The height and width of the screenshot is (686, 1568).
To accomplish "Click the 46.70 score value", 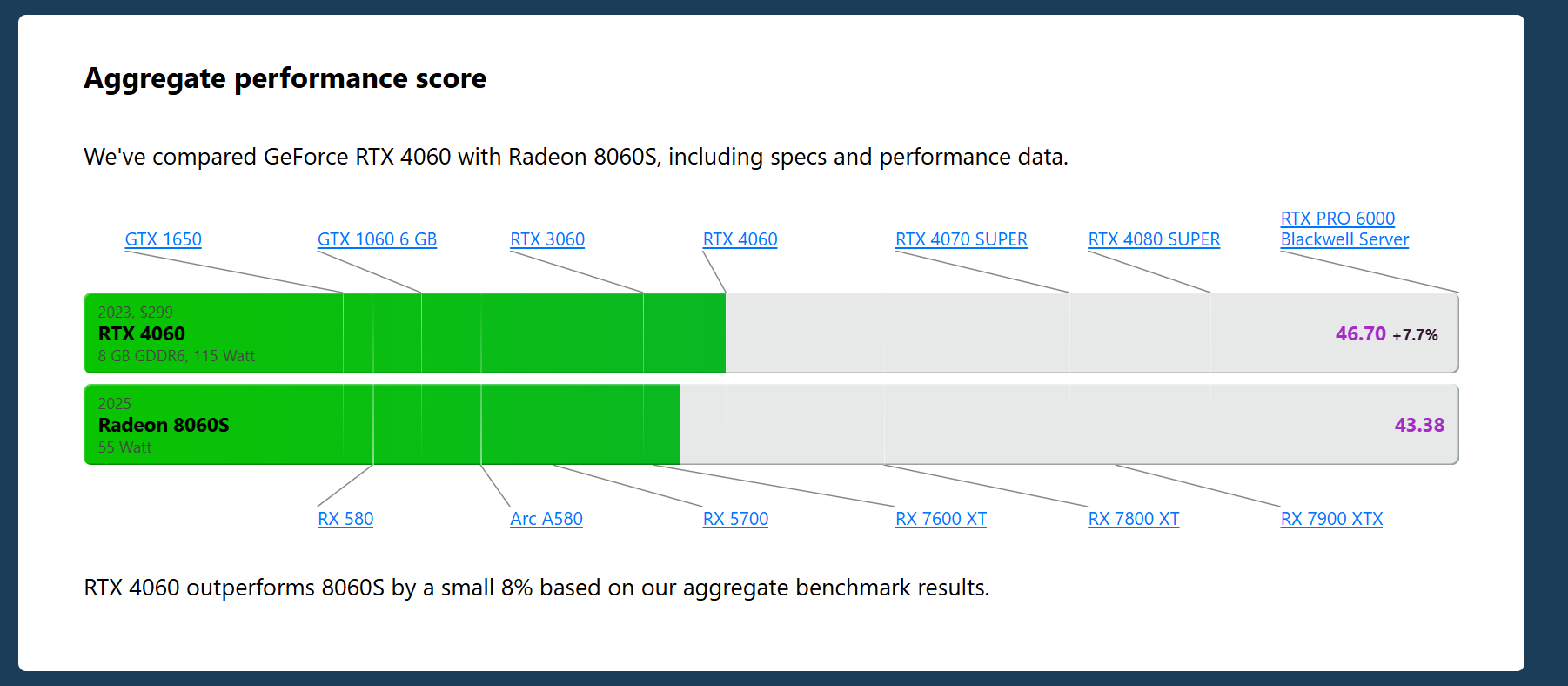I will (1360, 334).
